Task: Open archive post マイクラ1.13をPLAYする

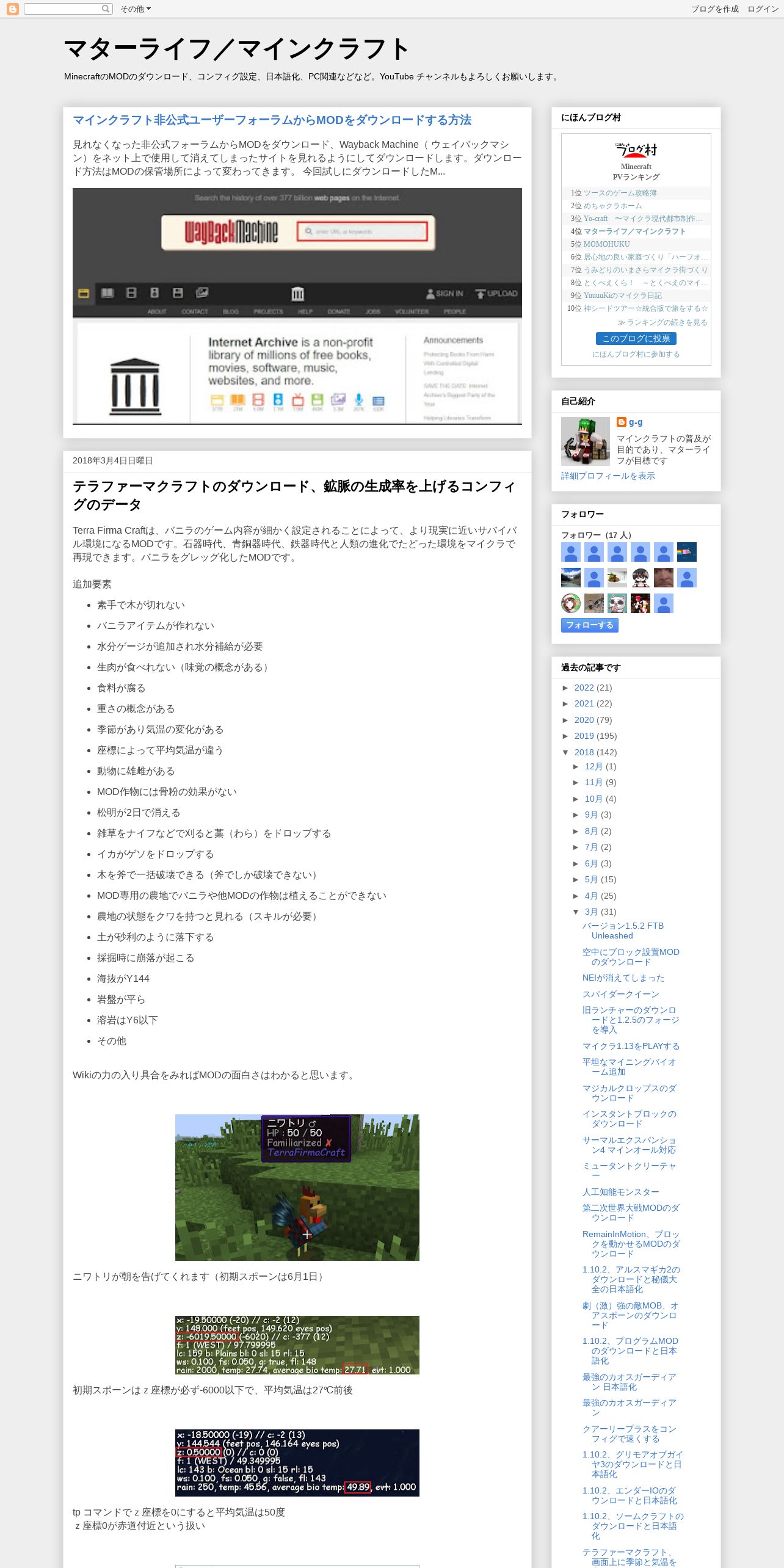Action: [x=631, y=1046]
